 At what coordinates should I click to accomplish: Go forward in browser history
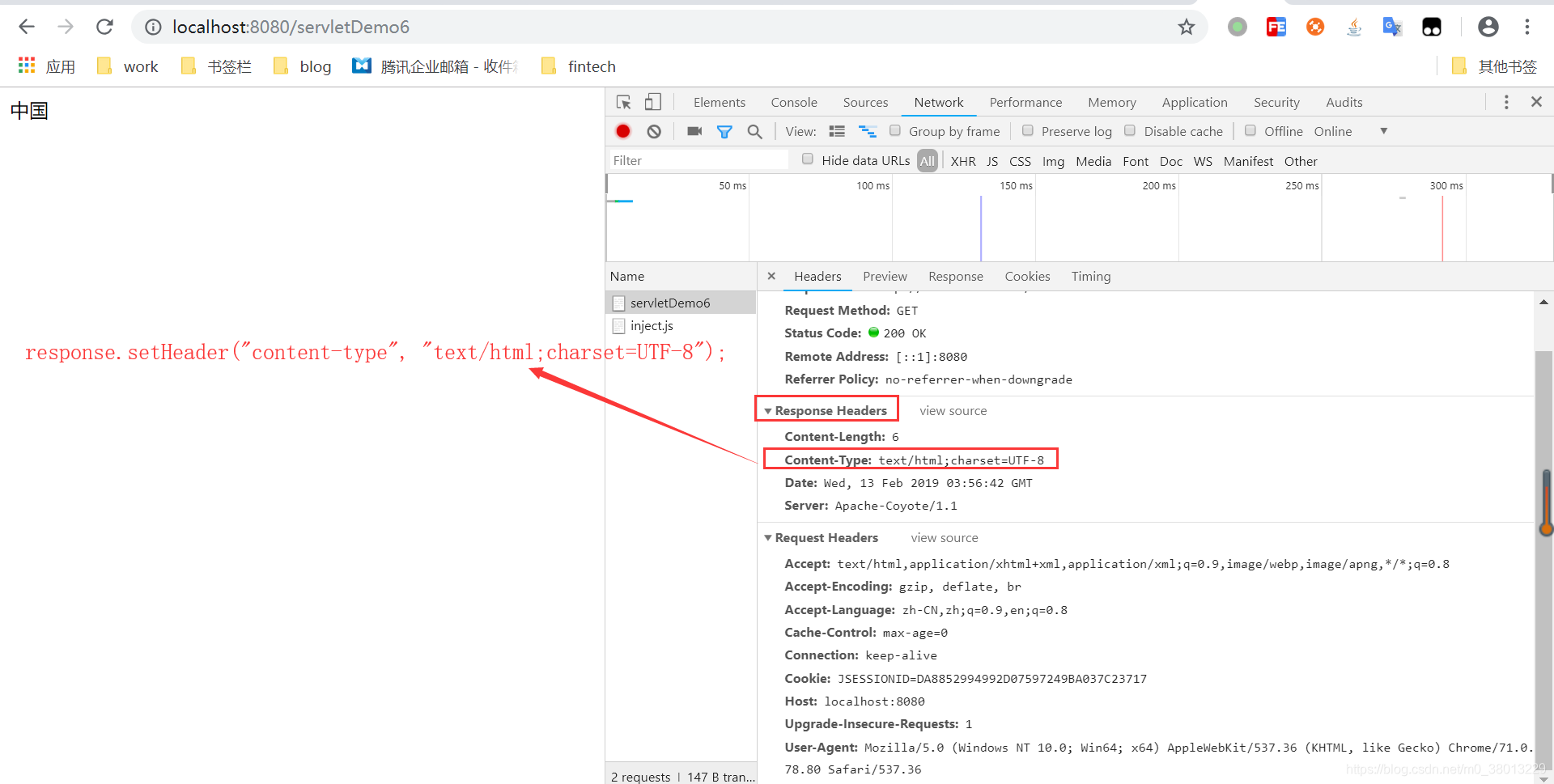[66, 27]
